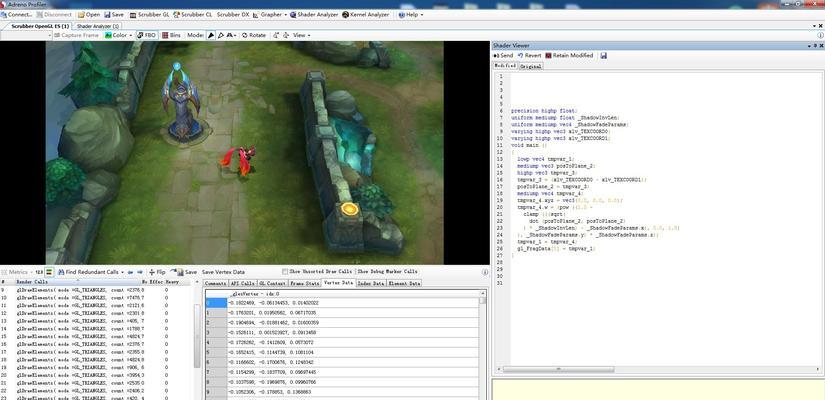
Task: Open the Color mode dropdown
Action: pyautogui.click(x=119, y=35)
